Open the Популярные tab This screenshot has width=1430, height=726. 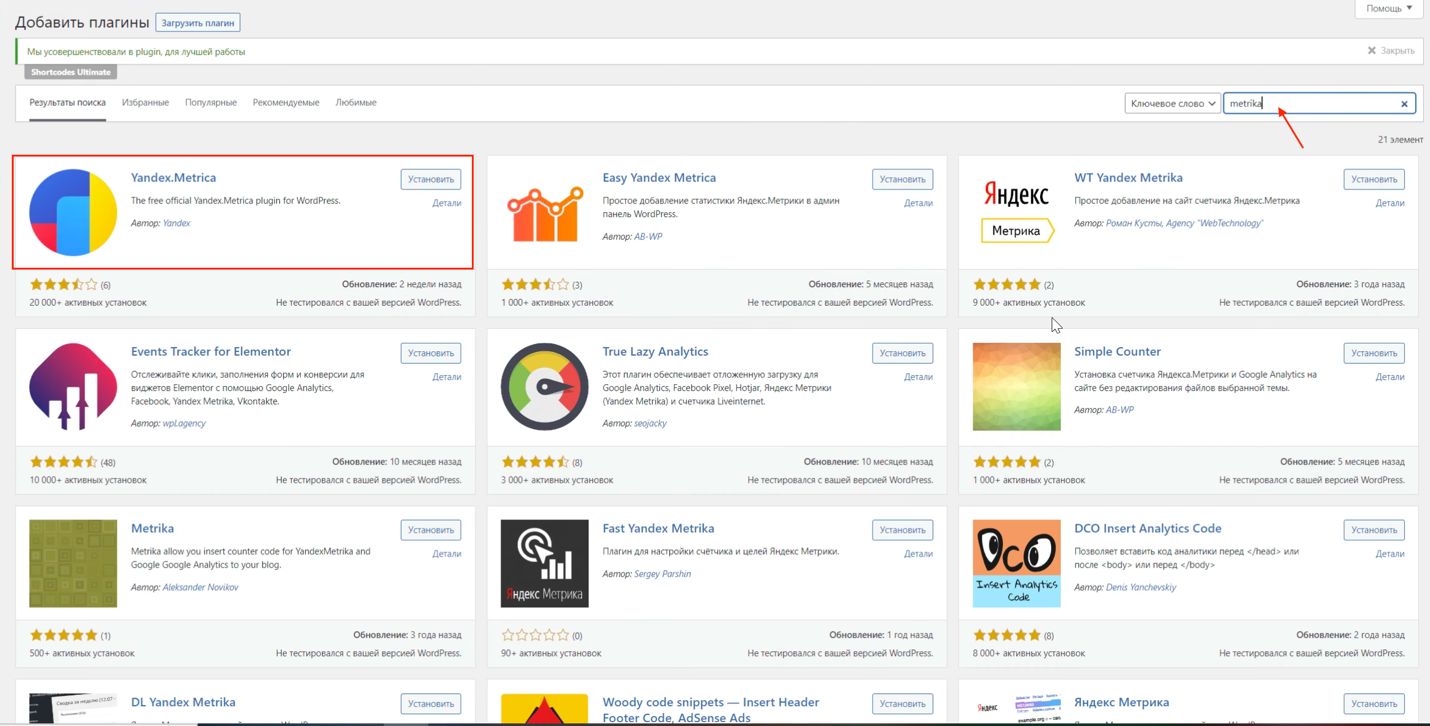click(211, 103)
